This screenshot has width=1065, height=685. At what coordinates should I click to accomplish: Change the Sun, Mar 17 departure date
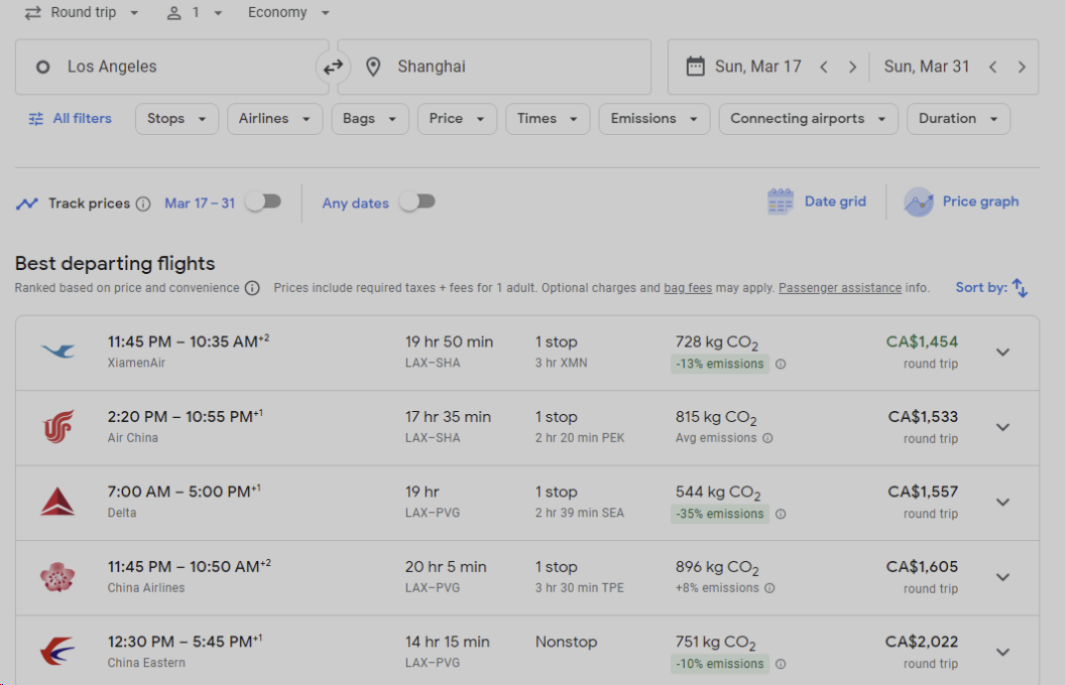coord(757,67)
